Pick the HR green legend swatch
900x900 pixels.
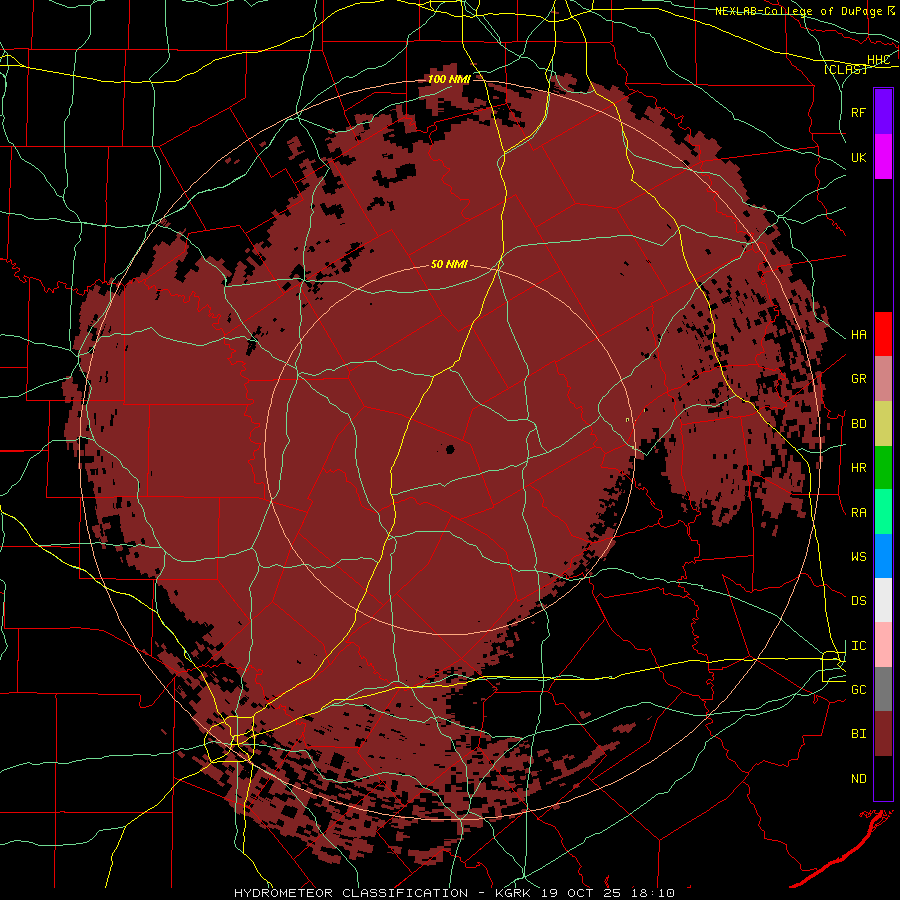(x=883, y=467)
